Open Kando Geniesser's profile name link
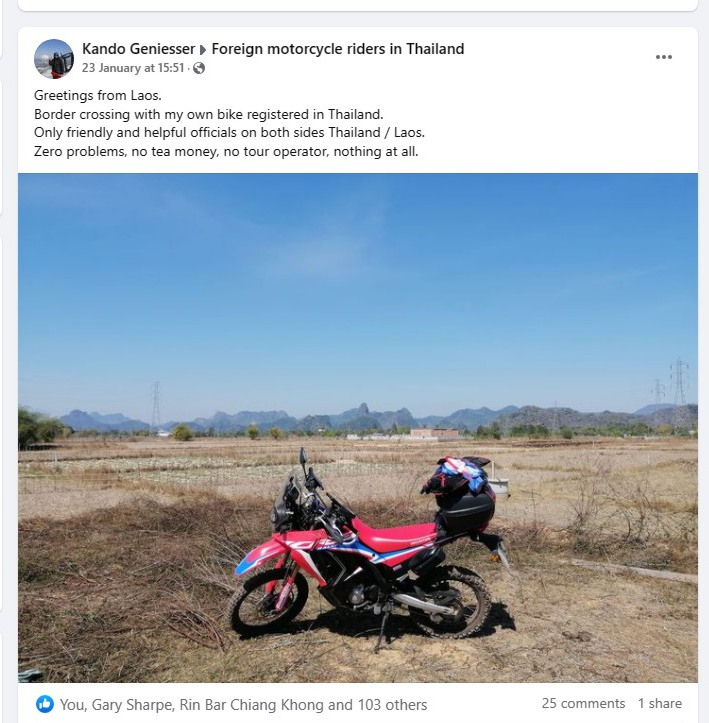 tap(138, 49)
